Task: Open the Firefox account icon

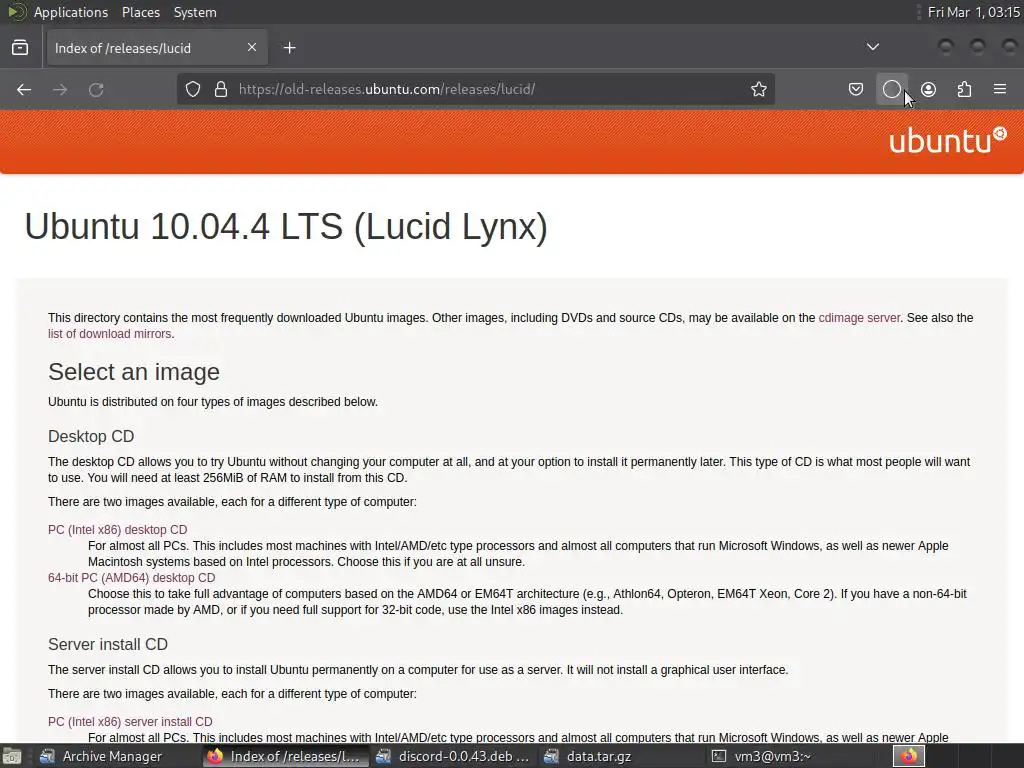Action: coord(928,89)
